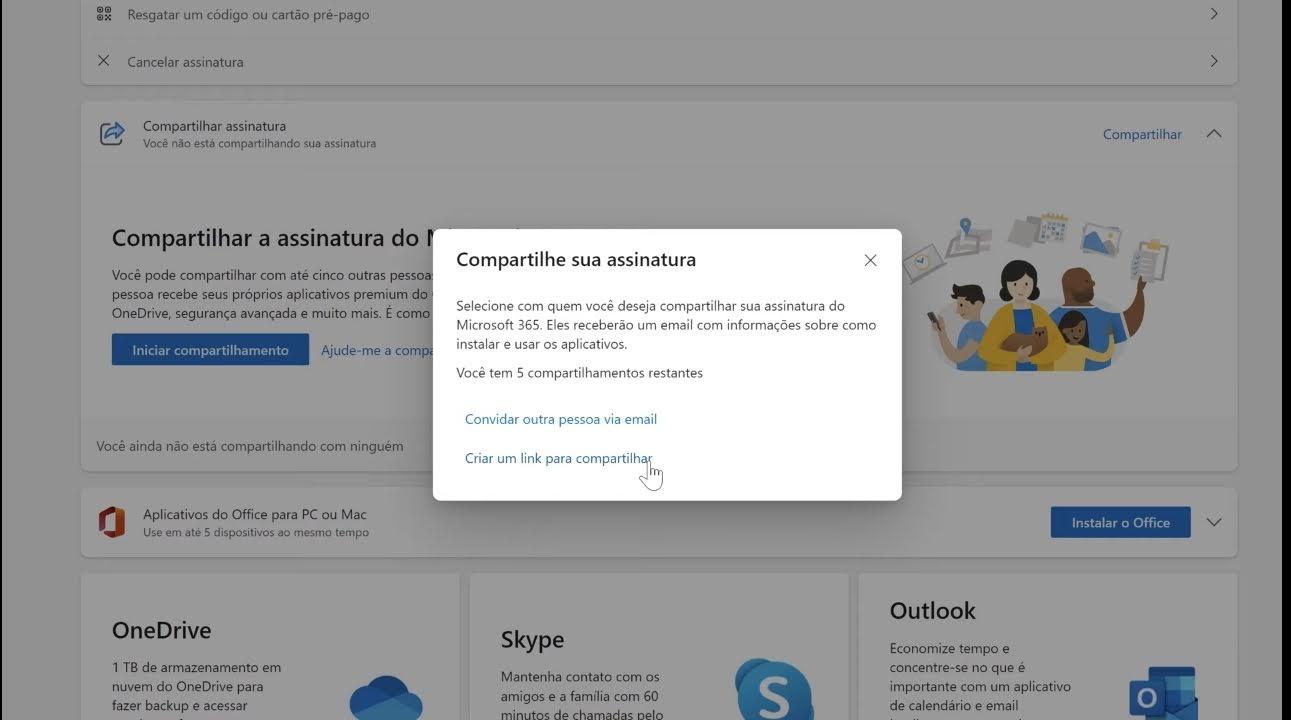This screenshot has width=1291, height=720.
Task: Click Convidar outra pessoa via email
Action: click(561, 419)
